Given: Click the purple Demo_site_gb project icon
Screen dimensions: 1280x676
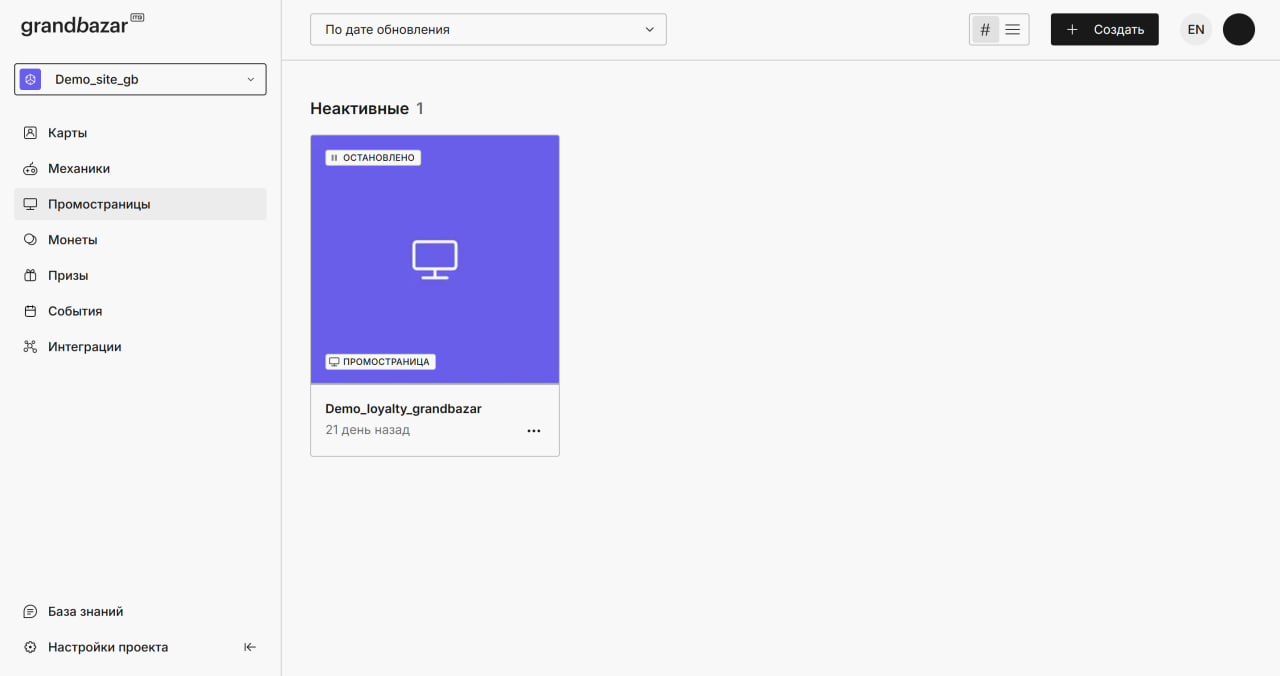Looking at the screenshot, I should pos(30,79).
